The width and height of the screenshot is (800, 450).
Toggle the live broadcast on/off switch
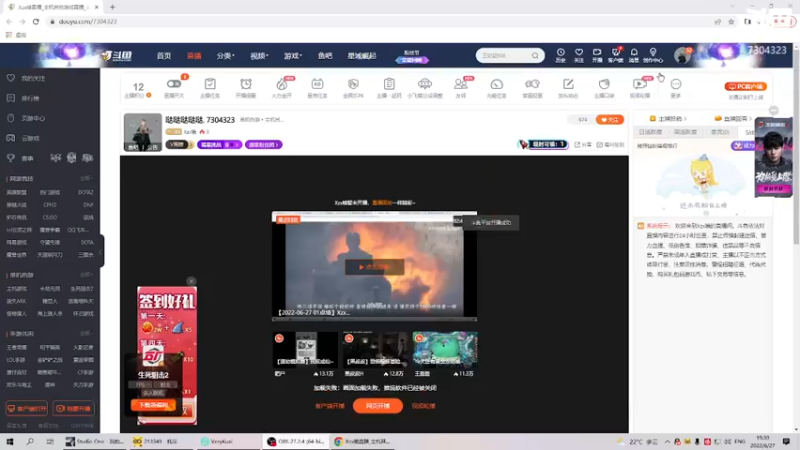pyautogui.click(x=173, y=84)
